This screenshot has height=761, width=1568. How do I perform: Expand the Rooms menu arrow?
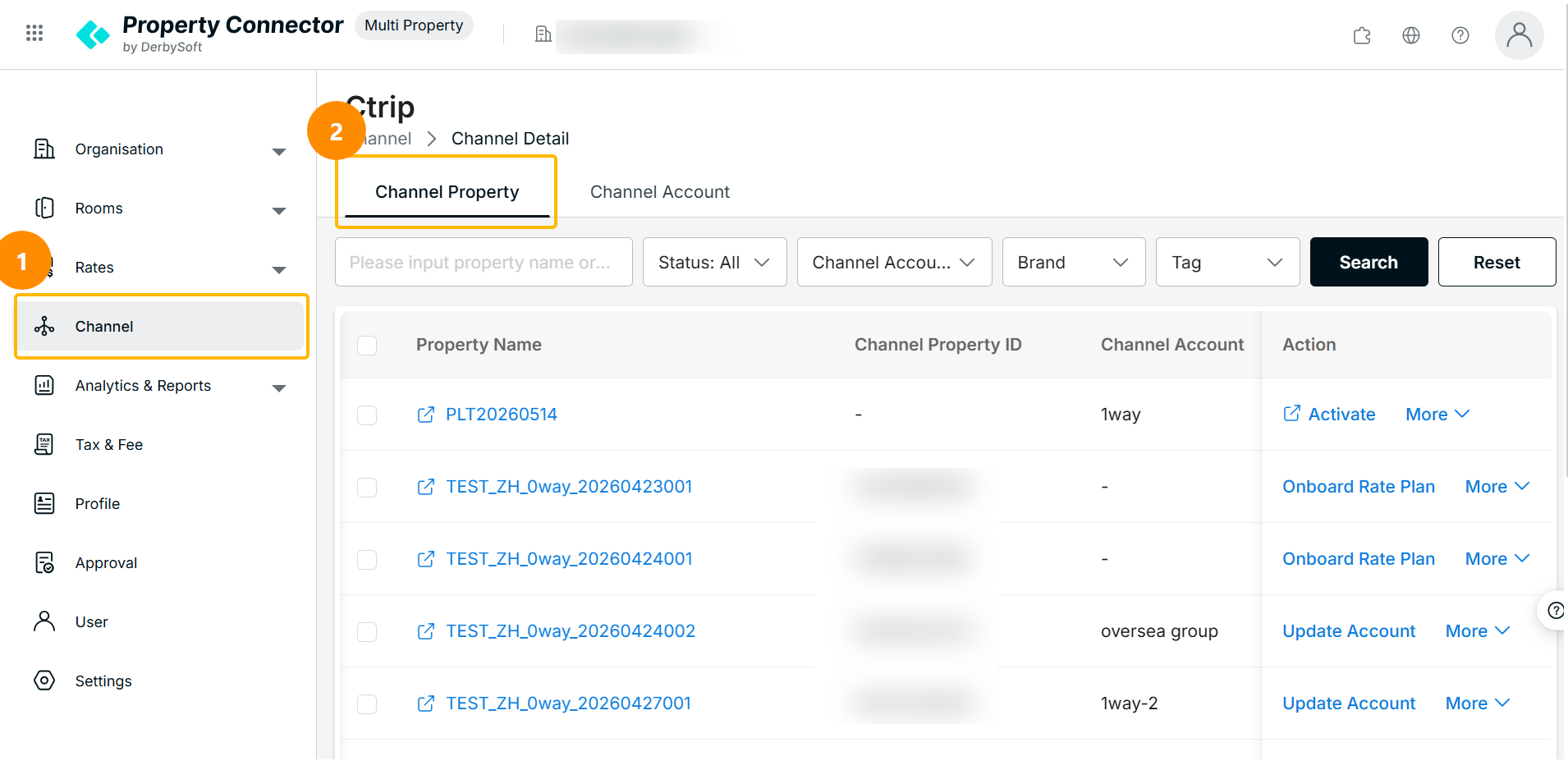[279, 211]
